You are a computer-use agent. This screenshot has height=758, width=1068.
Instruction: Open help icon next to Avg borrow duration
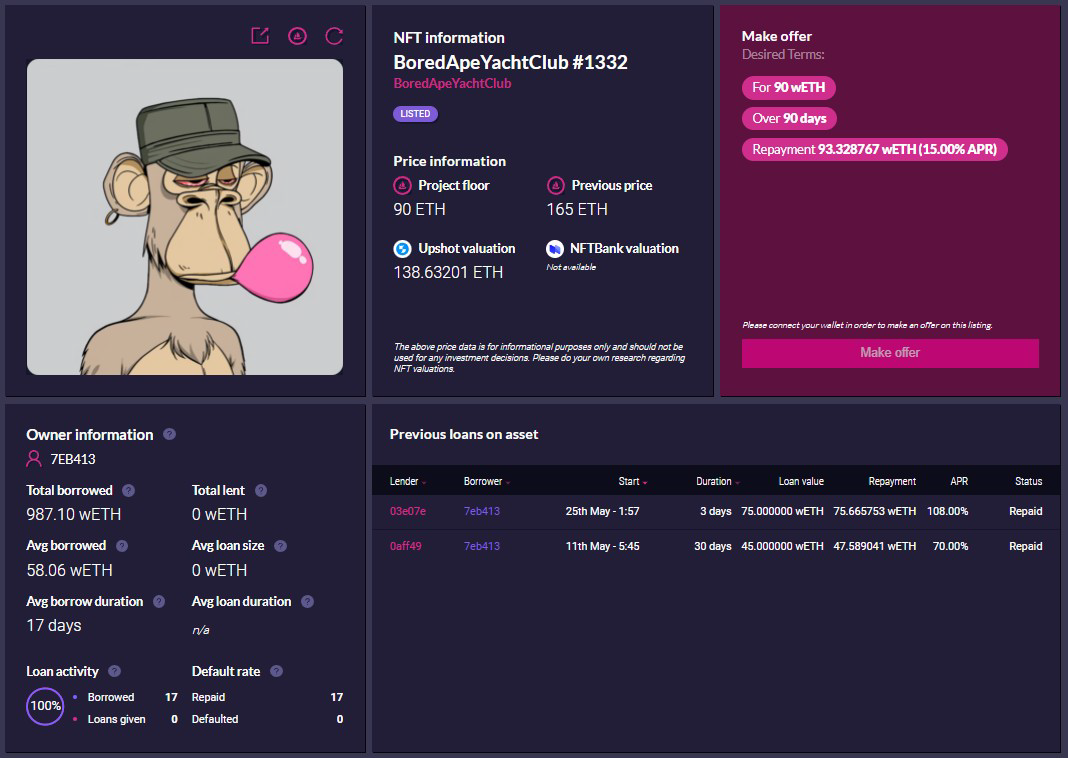click(159, 601)
